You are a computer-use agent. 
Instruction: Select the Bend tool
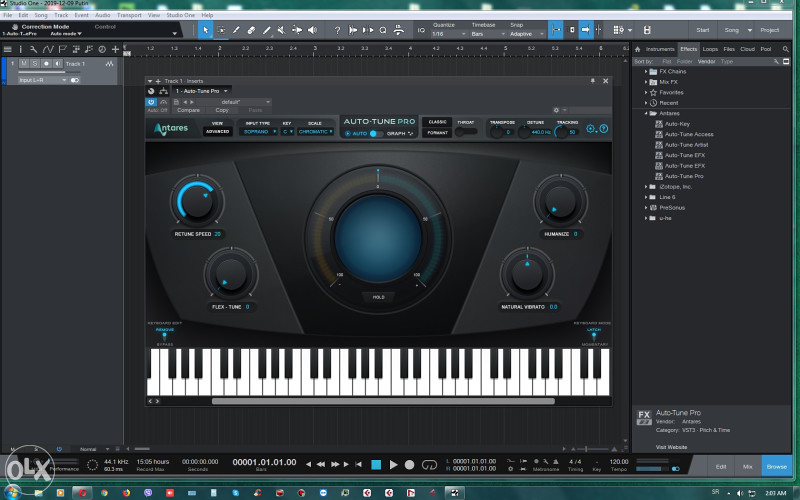[297, 30]
